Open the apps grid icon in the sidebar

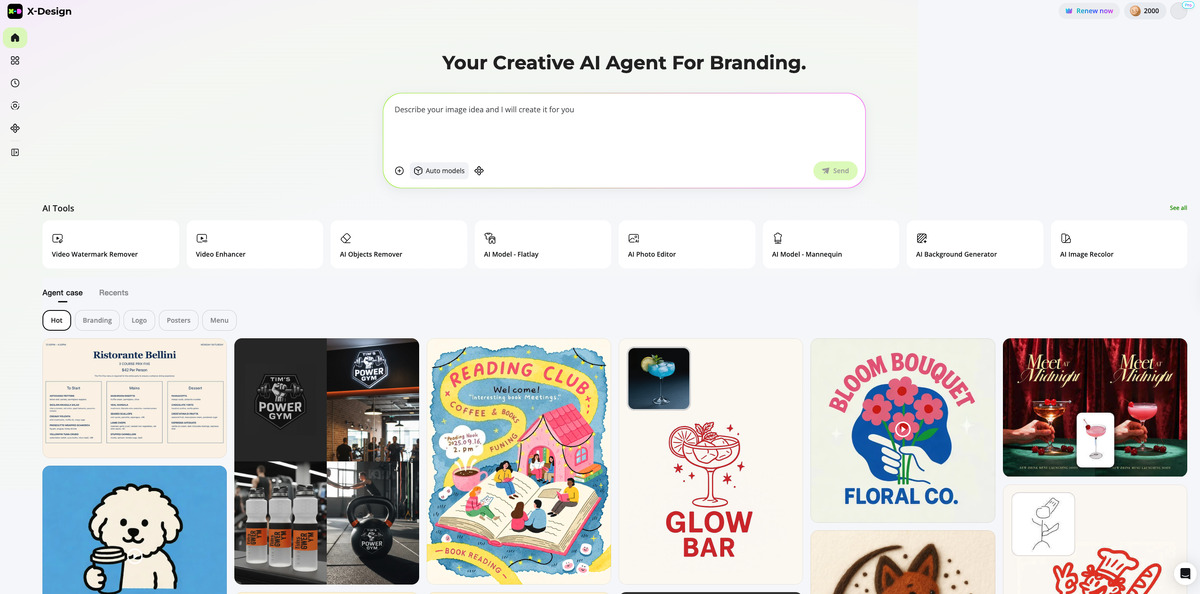tap(15, 60)
